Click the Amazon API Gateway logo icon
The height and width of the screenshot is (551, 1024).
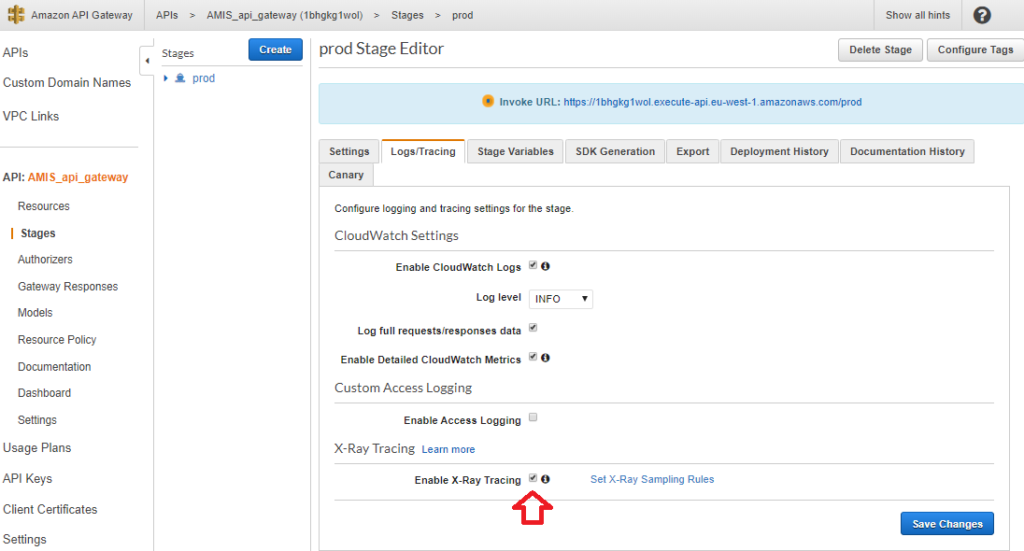16,15
